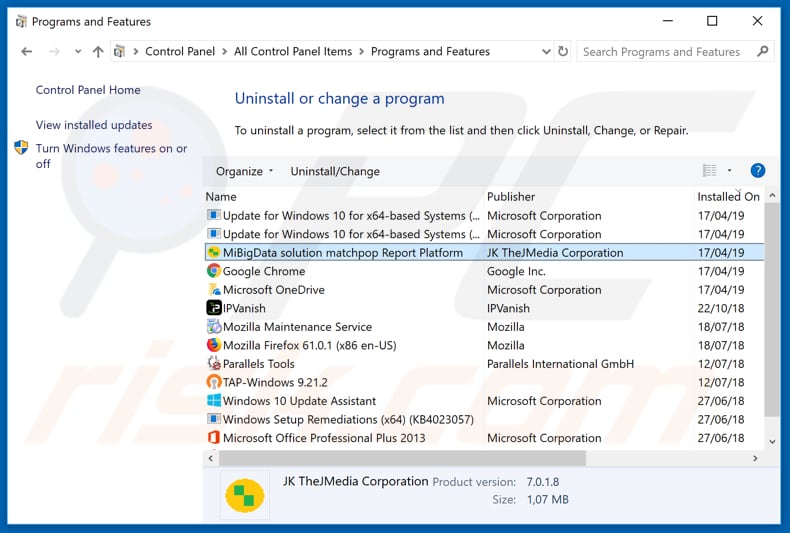Click the MiBigData program icon
The height and width of the screenshot is (533, 790).
214,252
